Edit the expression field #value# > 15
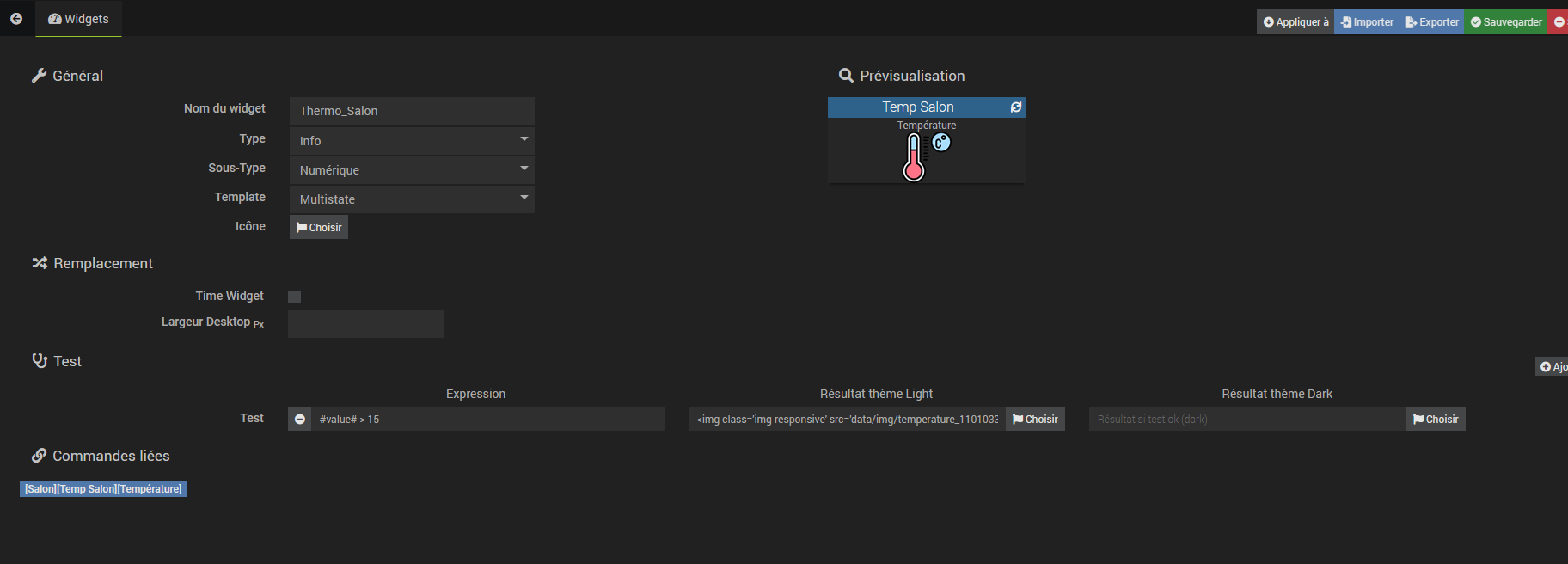 point(488,419)
